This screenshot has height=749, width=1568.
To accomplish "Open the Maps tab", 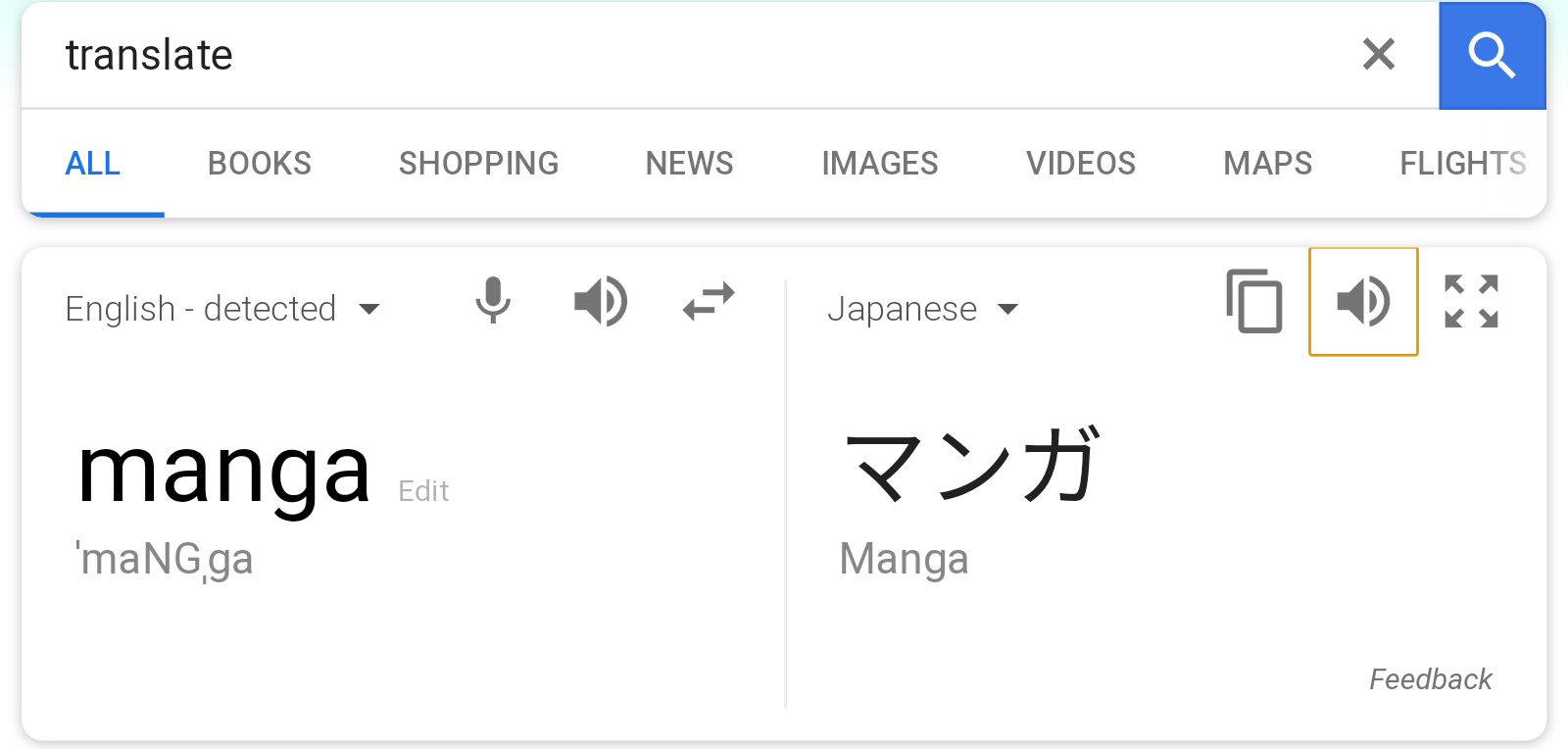I will pyautogui.click(x=1267, y=163).
